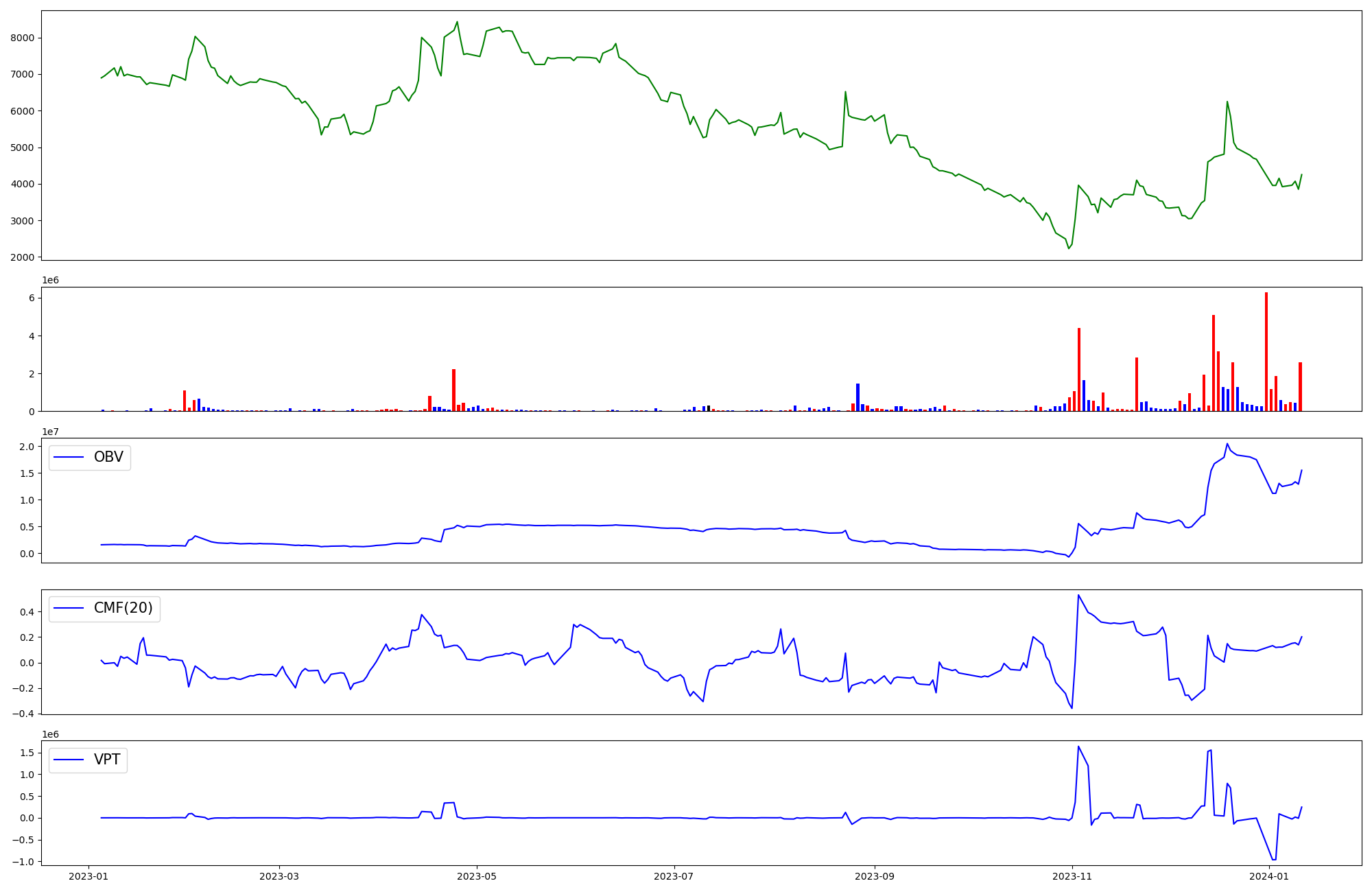This screenshot has width=1372, height=892.
Task: Click the 5000 price axis tick label
Action: tap(23, 148)
